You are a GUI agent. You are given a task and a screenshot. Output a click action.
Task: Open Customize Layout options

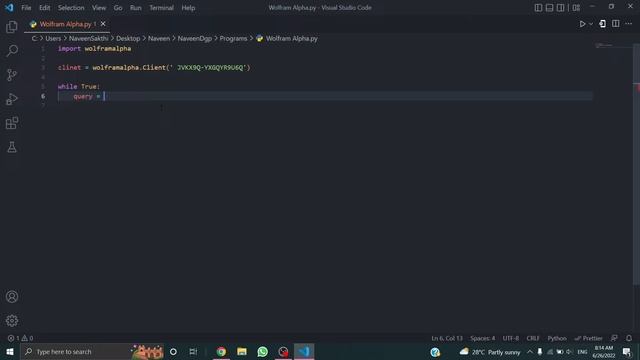pos(576,8)
